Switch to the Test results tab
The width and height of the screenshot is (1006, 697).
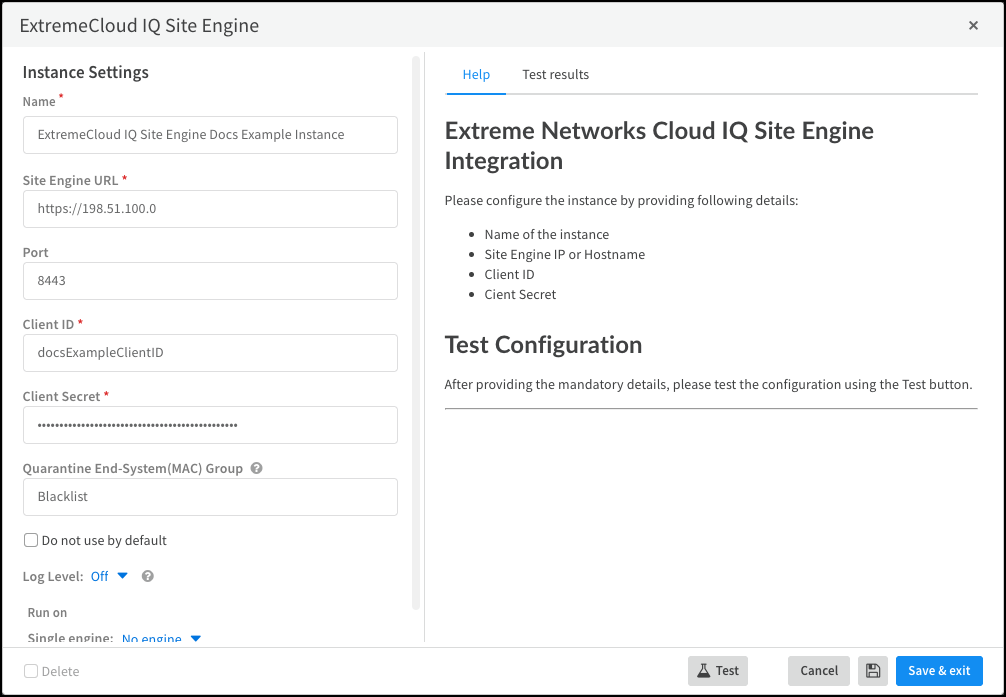[x=555, y=75]
